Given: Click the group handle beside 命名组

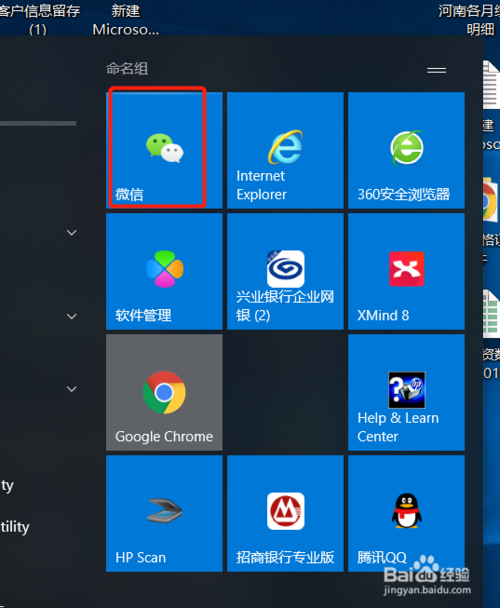Looking at the screenshot, I should pyautogui.click(x=436, y=70).
